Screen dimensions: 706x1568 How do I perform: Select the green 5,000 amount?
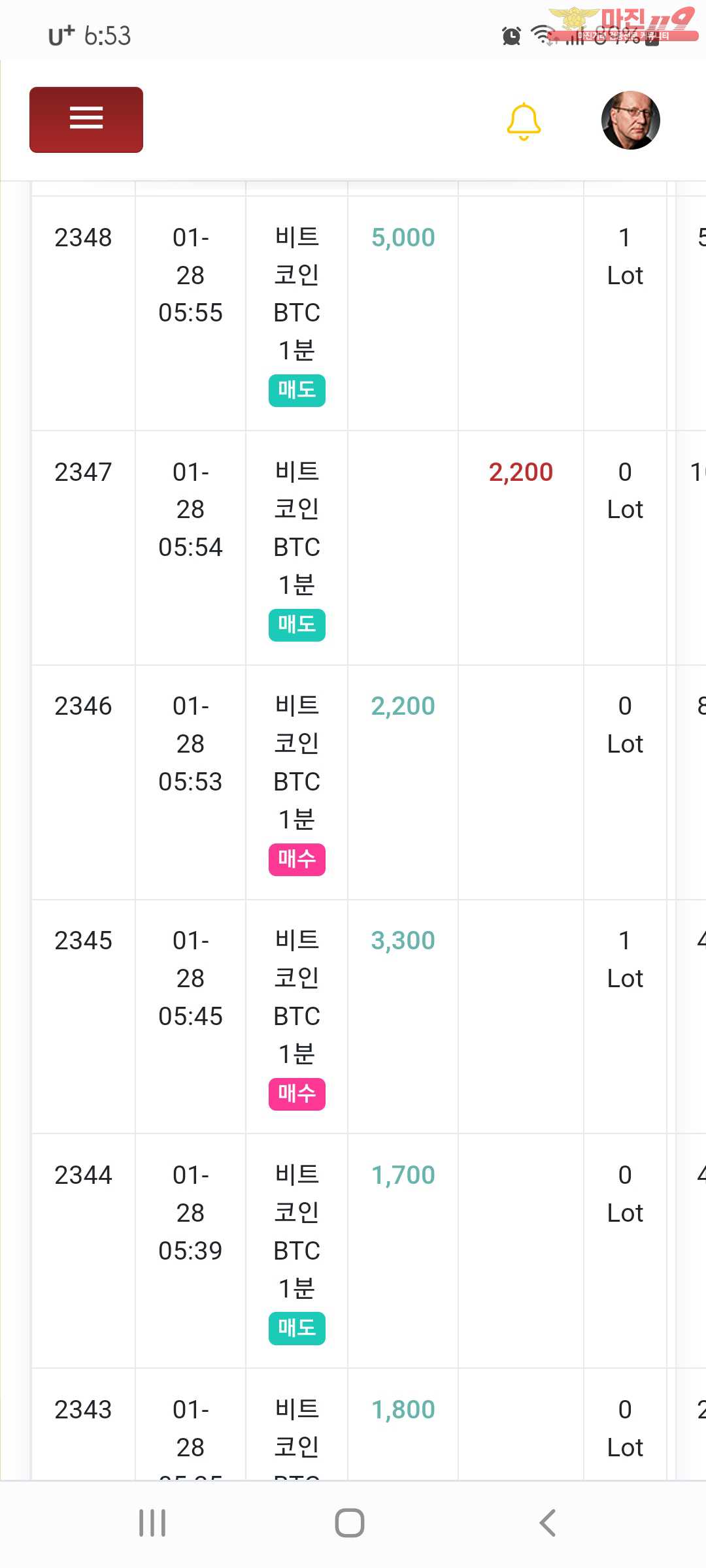click(403, 238)
